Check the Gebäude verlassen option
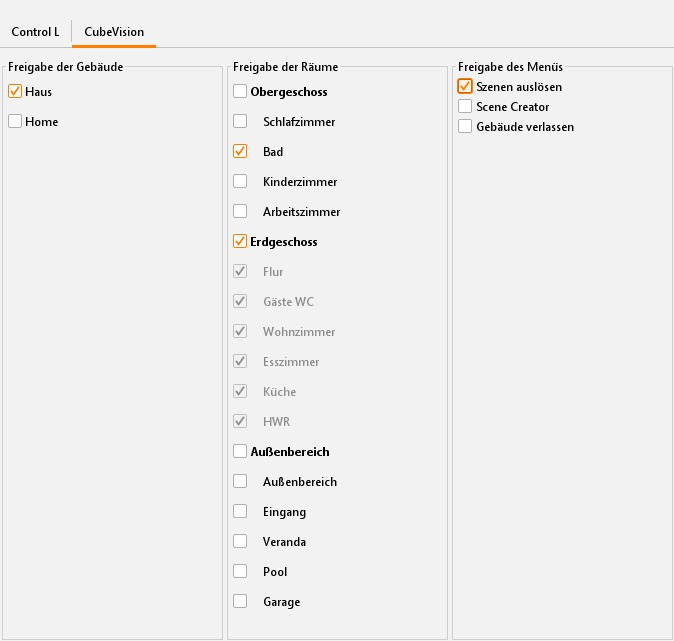Viewport: 674px width, 641px height. pos(465,127)
